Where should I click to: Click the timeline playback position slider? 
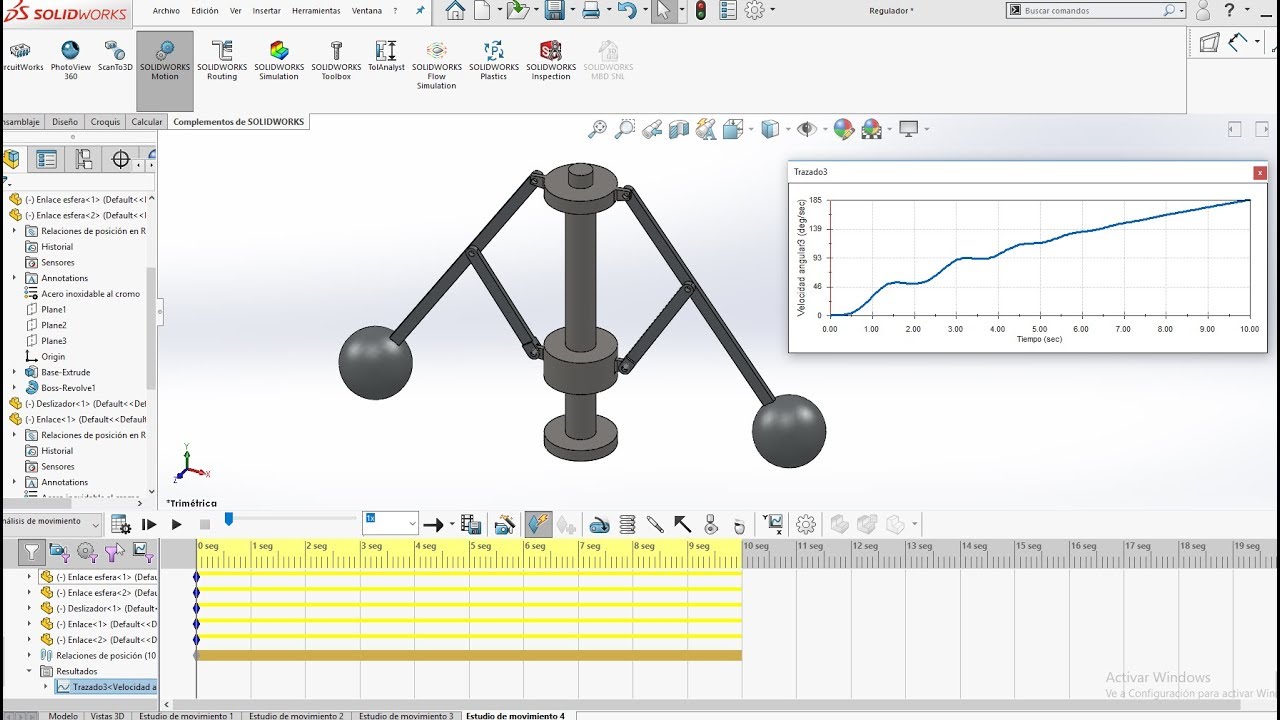click(x=229, y=519)
